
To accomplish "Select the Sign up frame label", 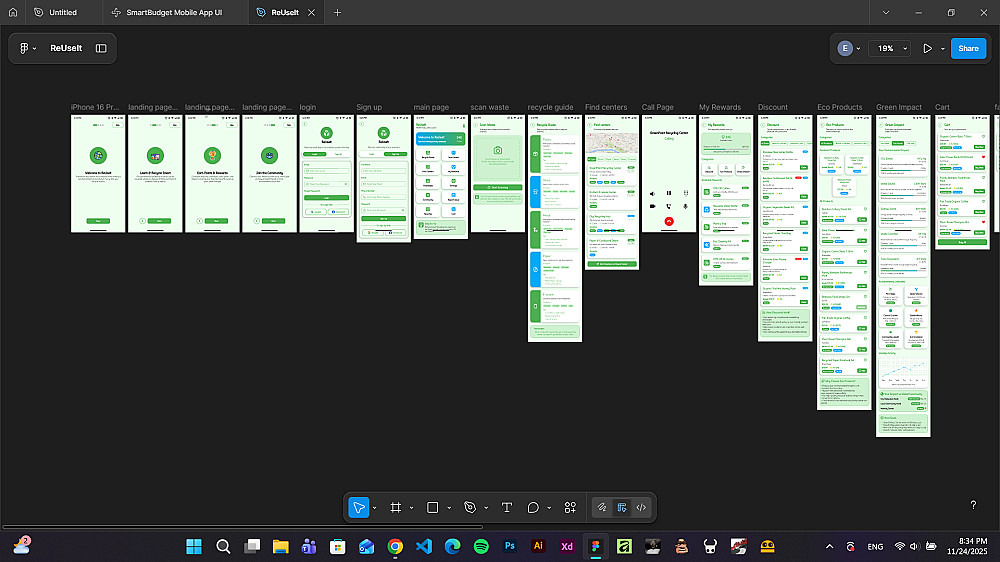I will pos(369,107).
